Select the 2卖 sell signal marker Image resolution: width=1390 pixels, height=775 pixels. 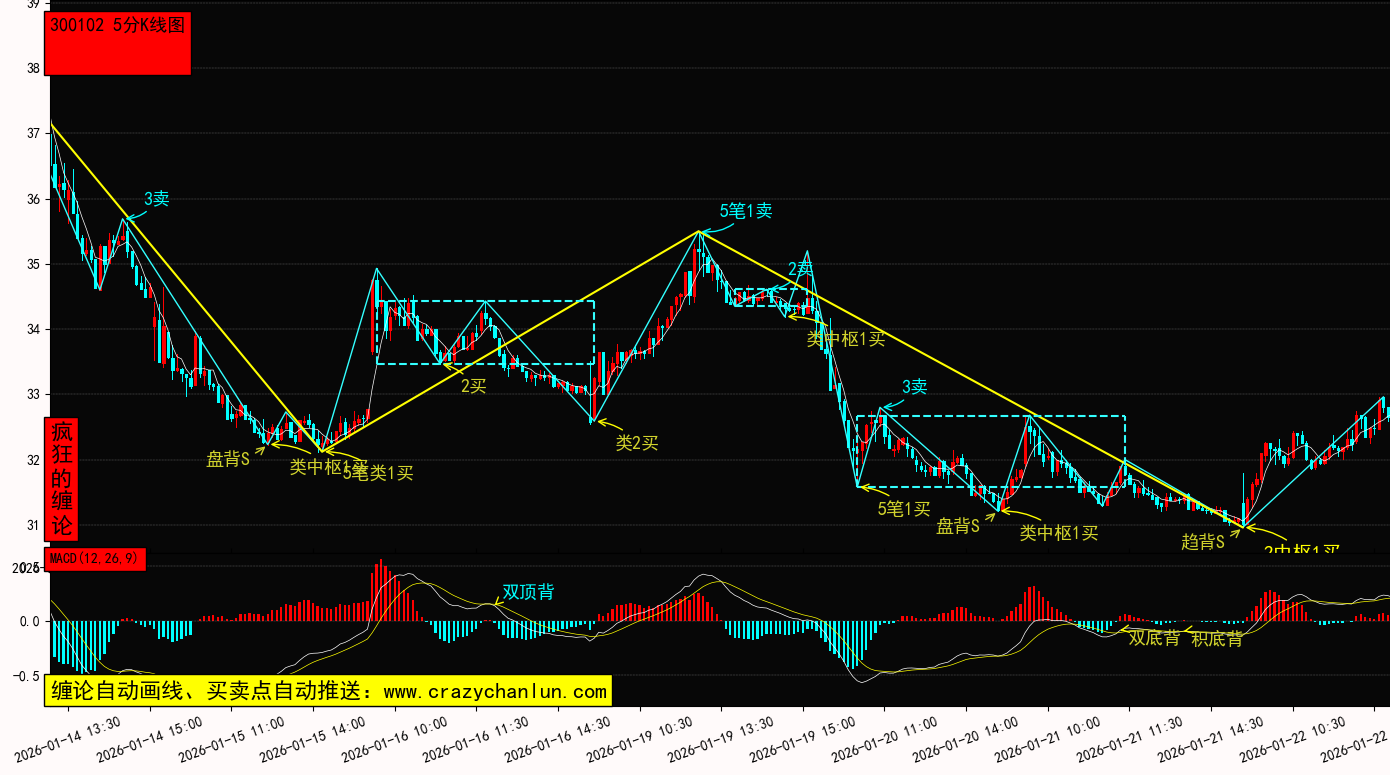tap(800, 268)
